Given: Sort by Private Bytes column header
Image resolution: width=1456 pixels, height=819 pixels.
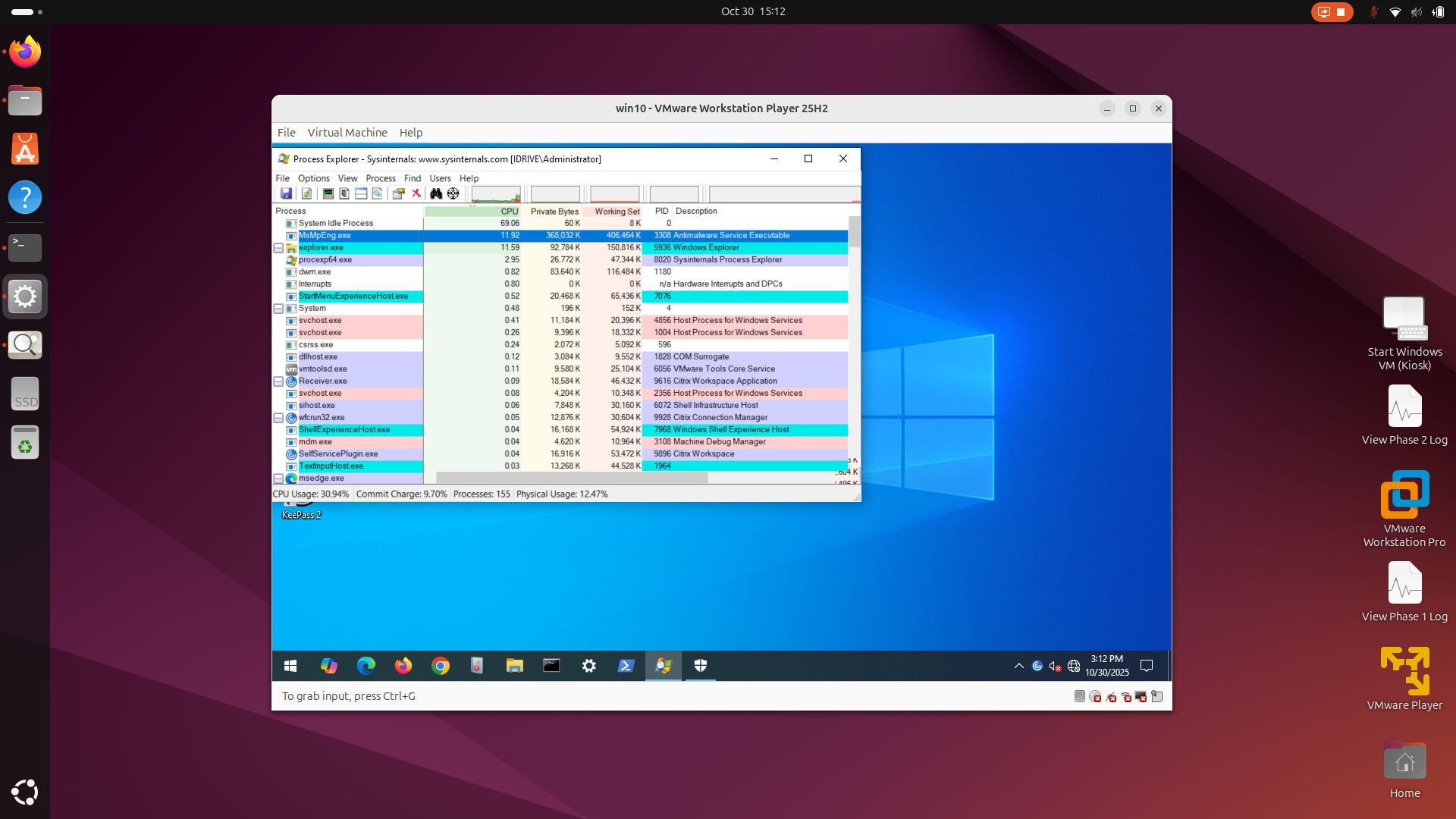Looking at the screenshot, I should tap(554, 212).
